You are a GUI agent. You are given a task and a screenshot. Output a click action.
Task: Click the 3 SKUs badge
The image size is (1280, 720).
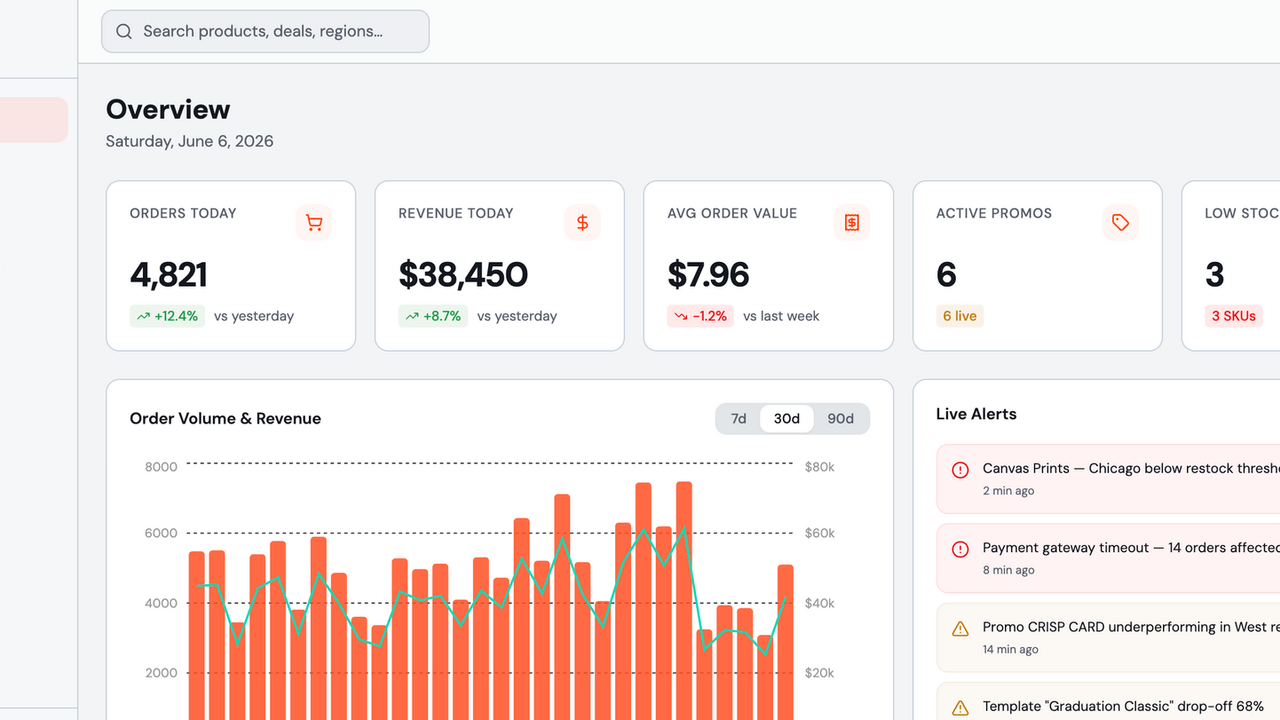pyautogui.click(x=1234, y=316)
